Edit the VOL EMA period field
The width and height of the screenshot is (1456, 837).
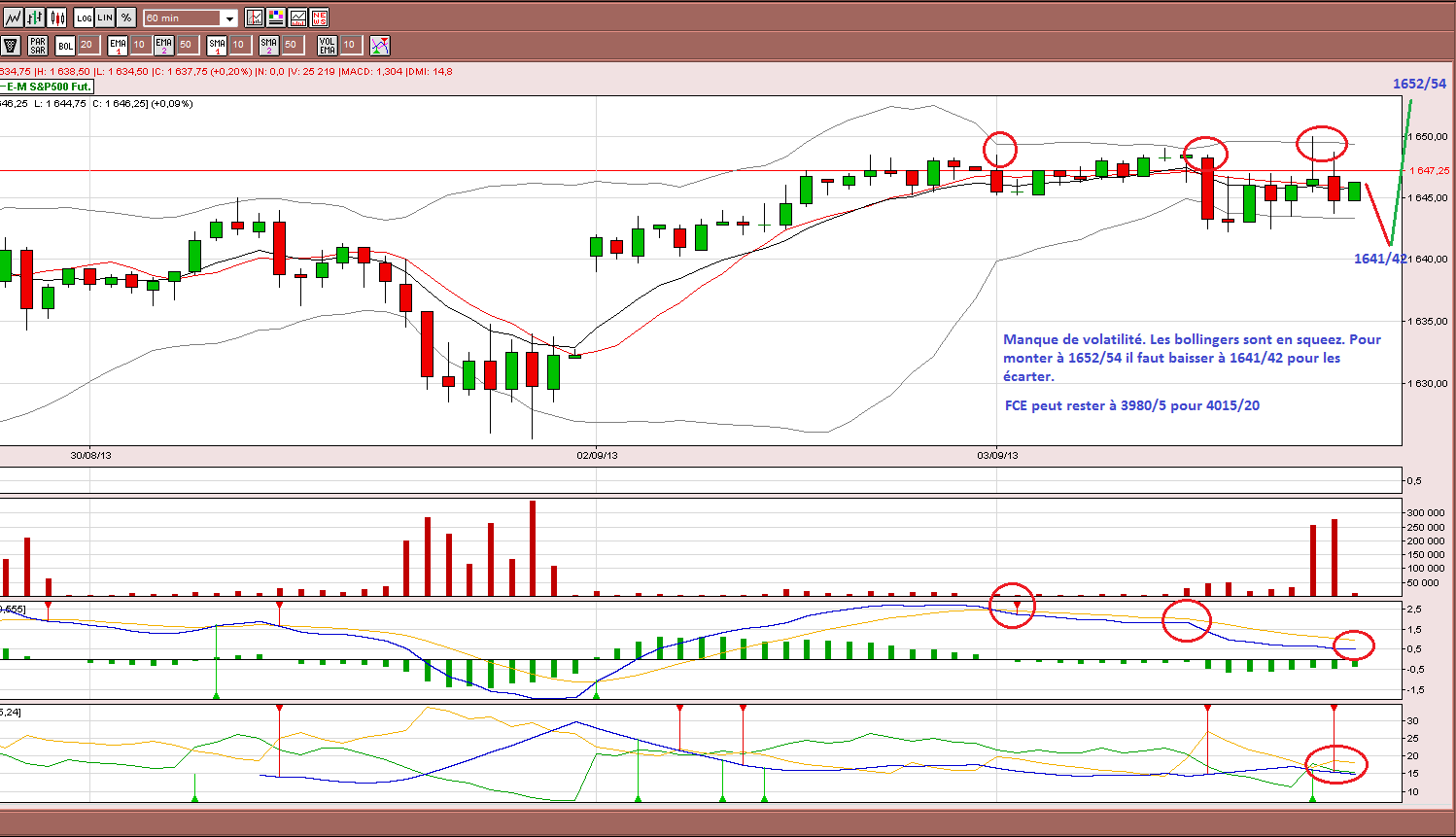click(351, 45)
